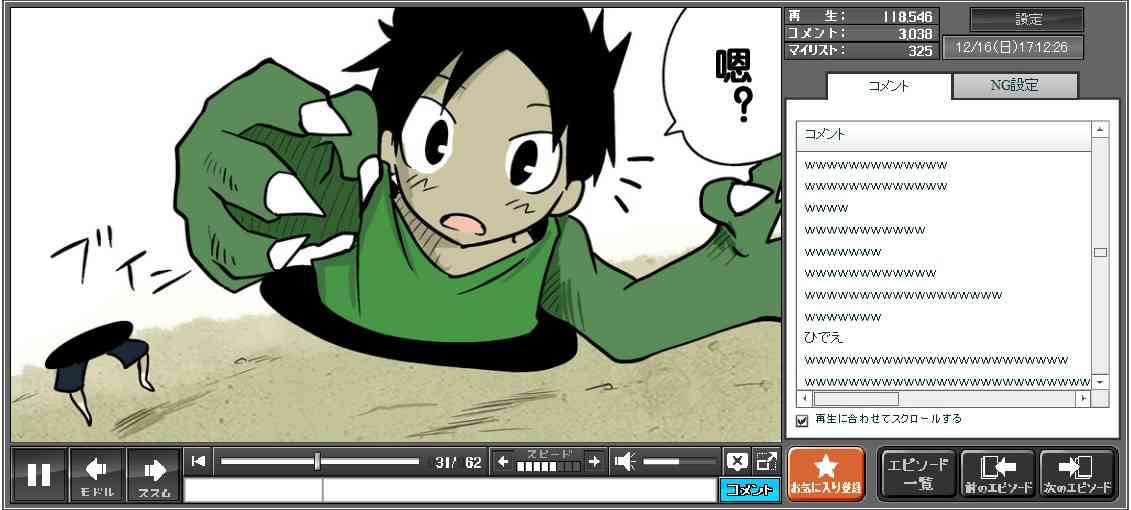Add to favorites with the star button
The width and height of the screenshot is (1131, 510).
[x=826, y=474]
